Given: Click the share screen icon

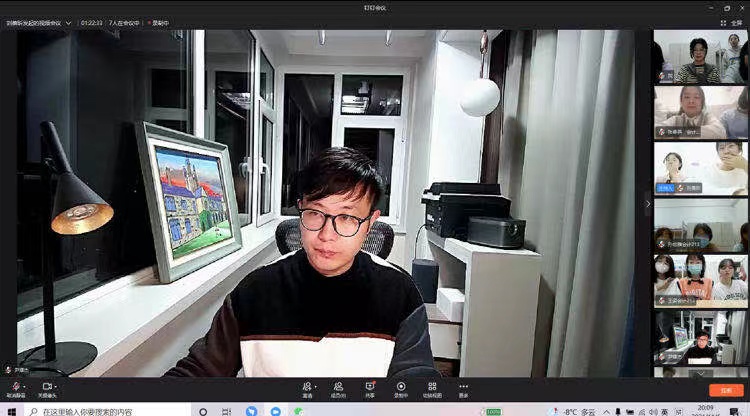Looking at the screenshot, I should 369,387.
